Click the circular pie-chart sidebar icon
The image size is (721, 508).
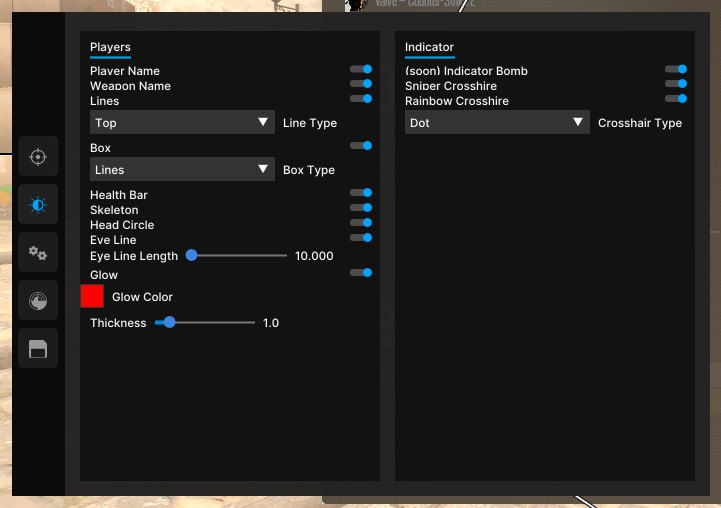38,300
